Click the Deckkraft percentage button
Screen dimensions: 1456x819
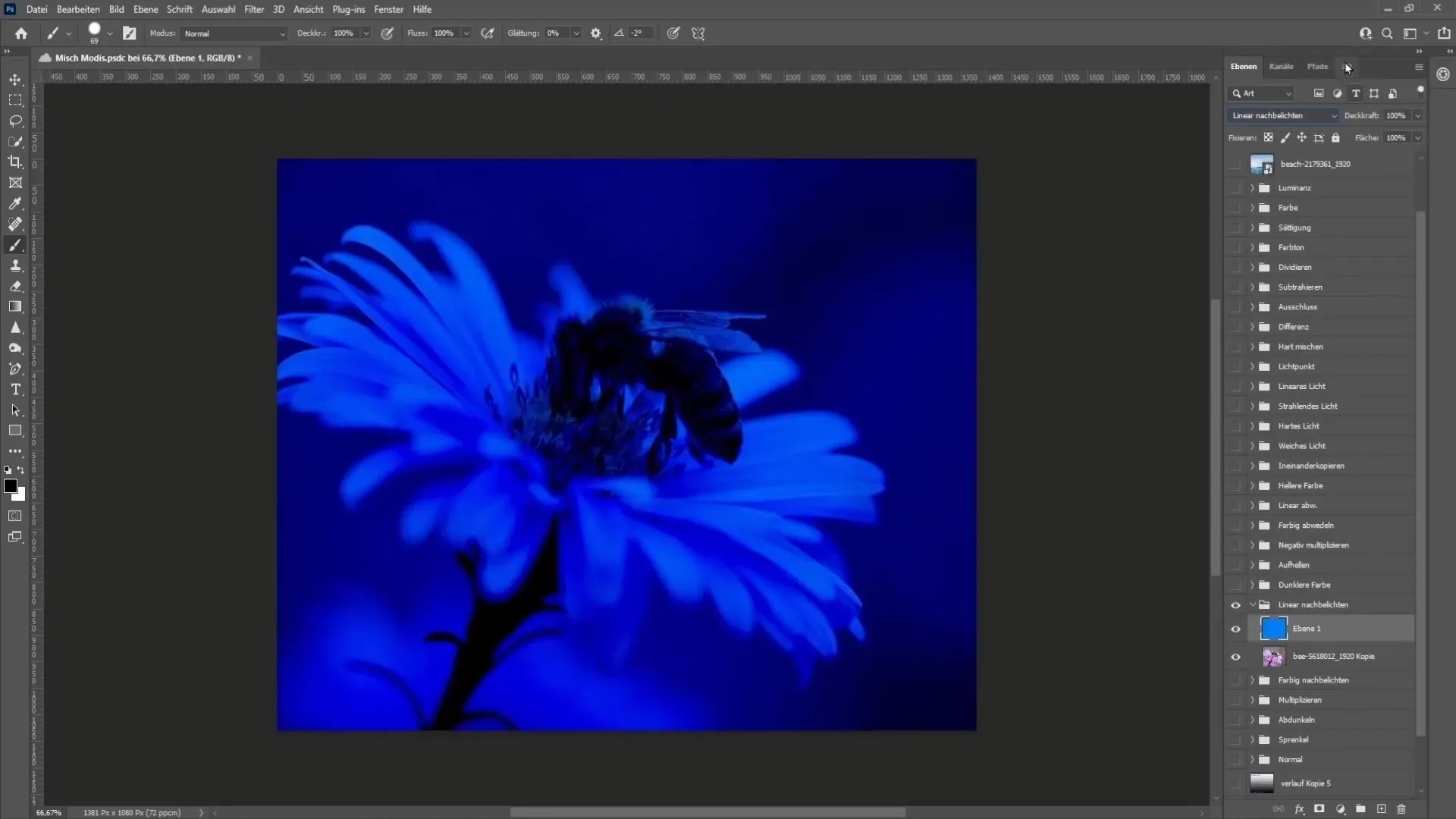1396,114
